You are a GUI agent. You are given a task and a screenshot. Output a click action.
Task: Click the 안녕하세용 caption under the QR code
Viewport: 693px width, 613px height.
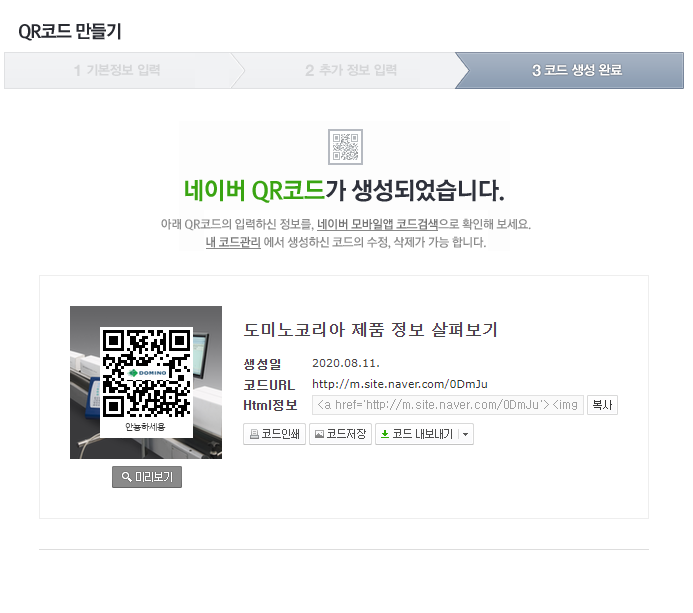pyautogui.click(x=145, y=426)
